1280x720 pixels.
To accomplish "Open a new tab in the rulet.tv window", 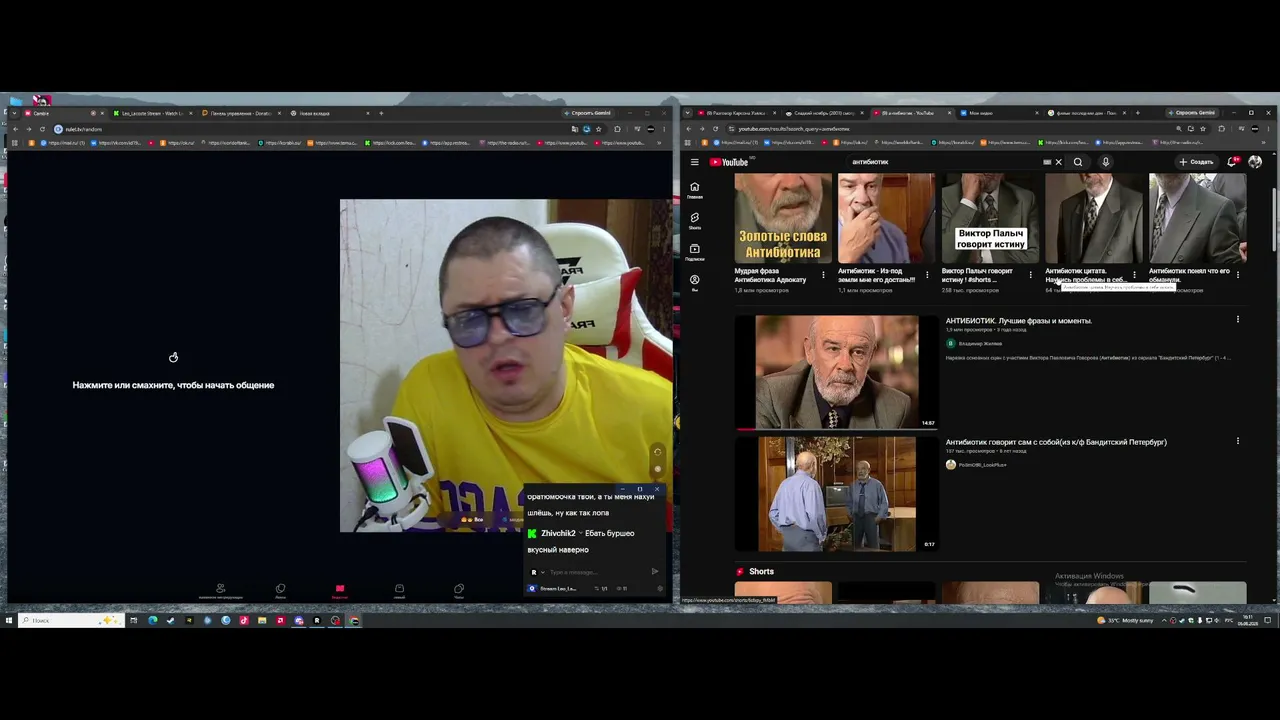I will pos(381,113).
